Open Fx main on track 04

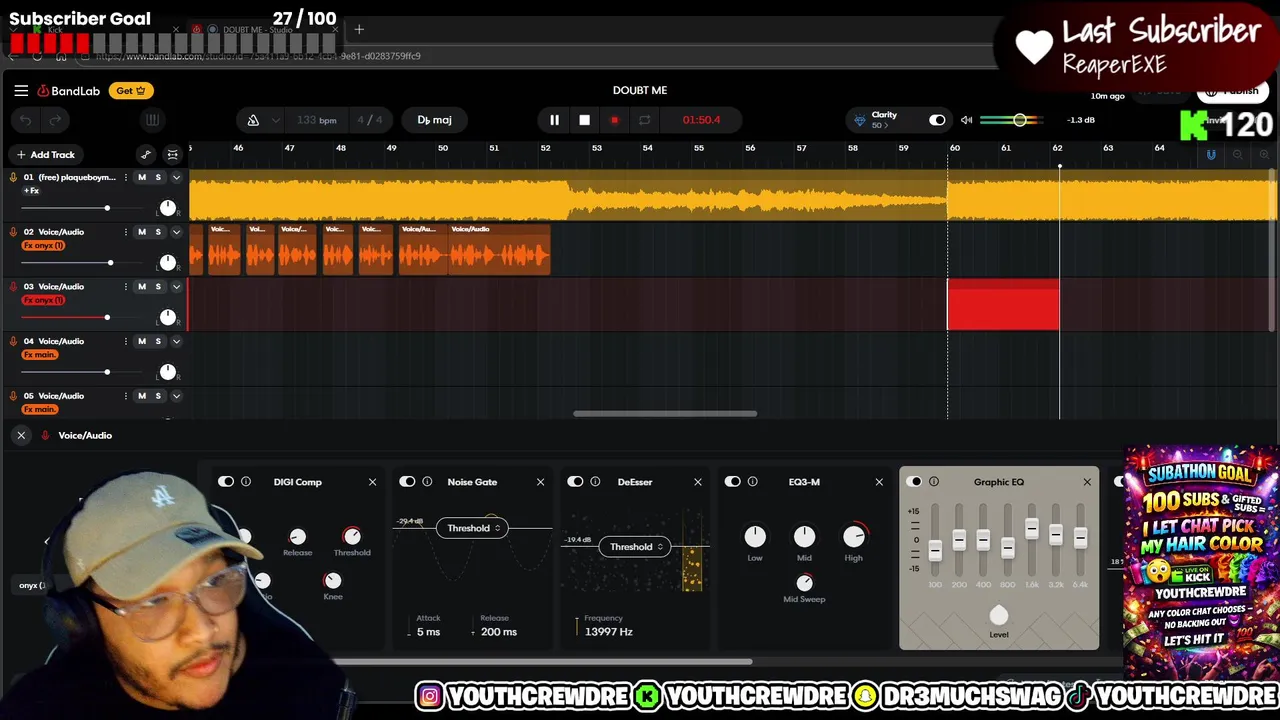pos(40,355)
